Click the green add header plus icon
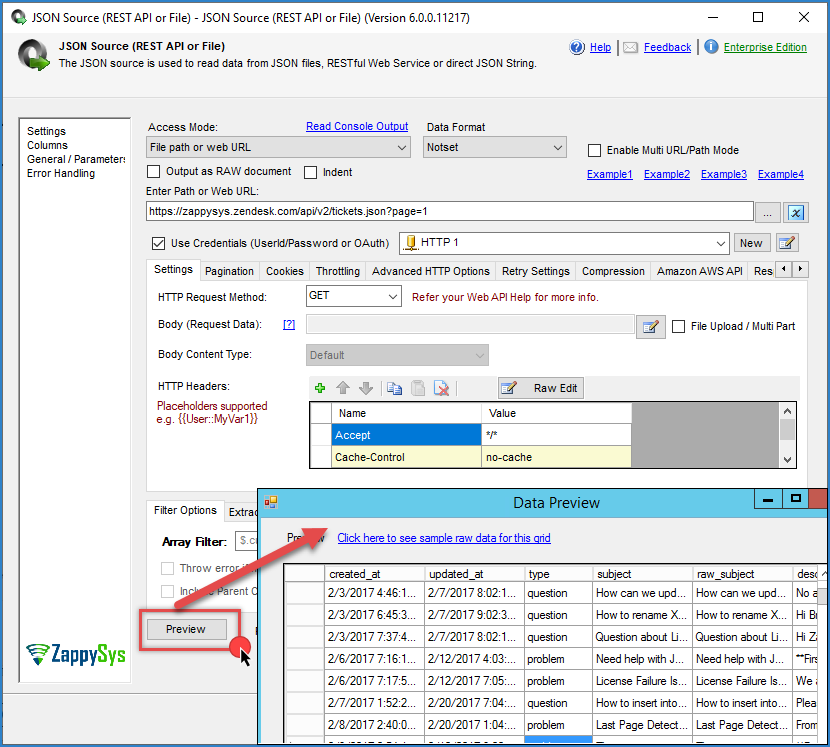830x747 pixels. (320, 388)
